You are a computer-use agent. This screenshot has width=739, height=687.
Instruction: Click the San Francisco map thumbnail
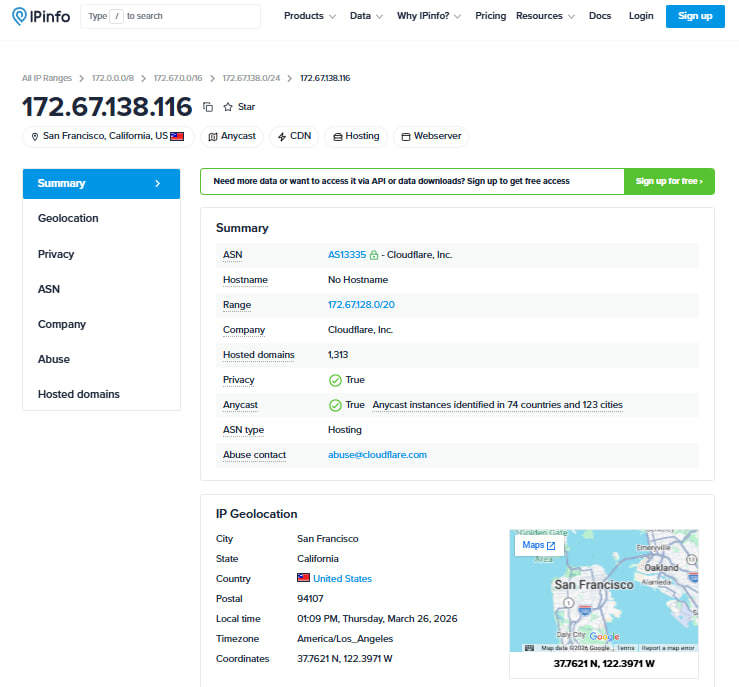tap(604, 591)
